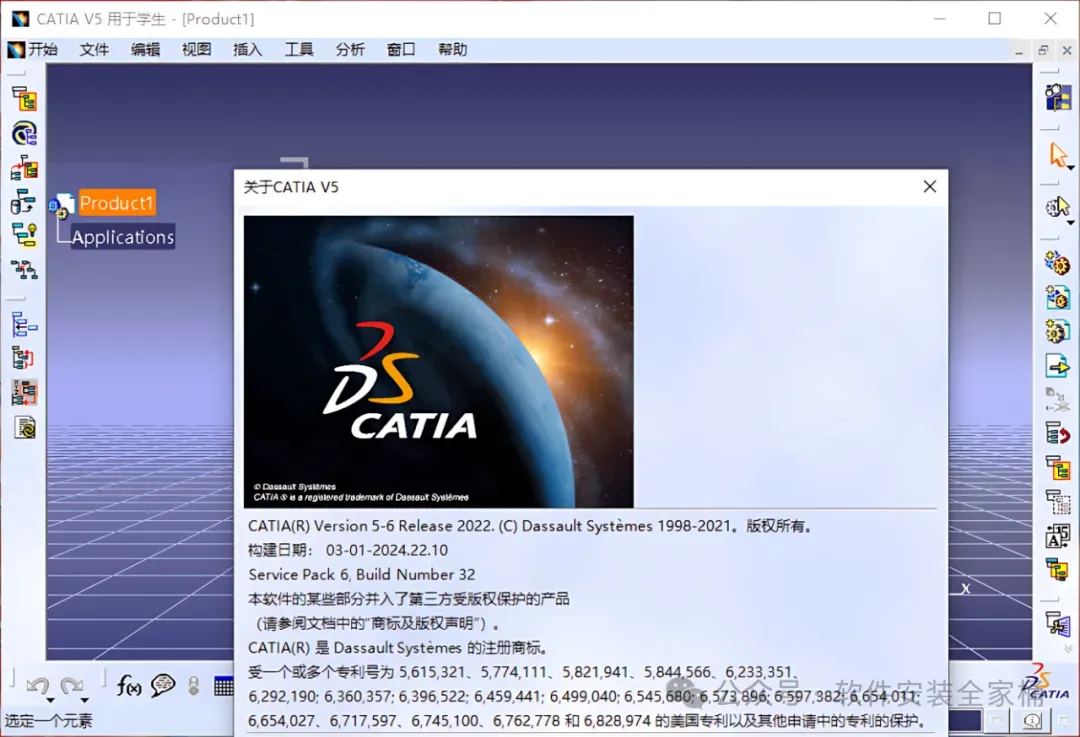Click the small network tree with red arrow icon
Viewport: 1080px width, 737px height.
click(x=24, y=269)
